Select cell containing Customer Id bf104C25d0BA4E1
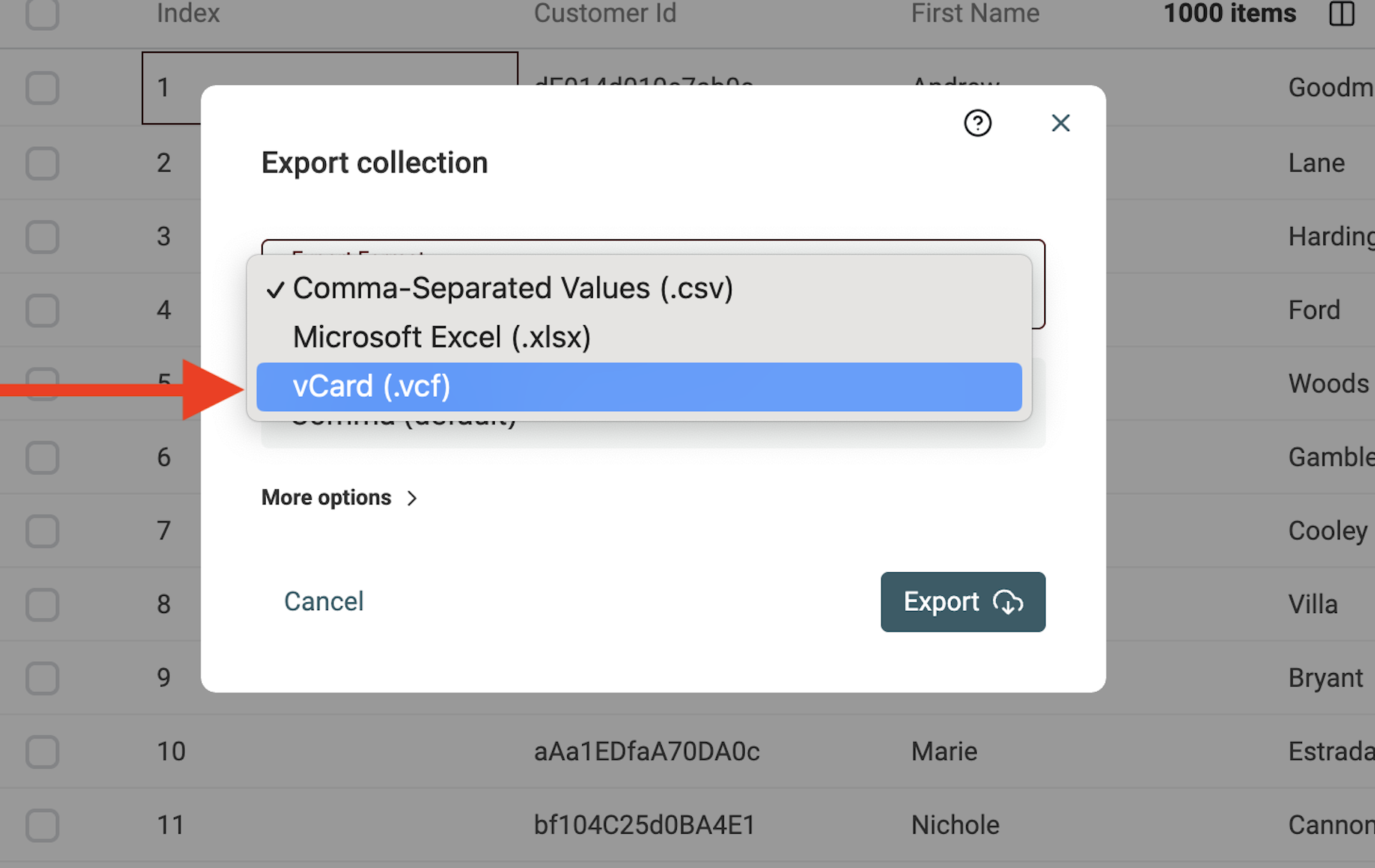The image size is (1375, 868). (645, 824)
